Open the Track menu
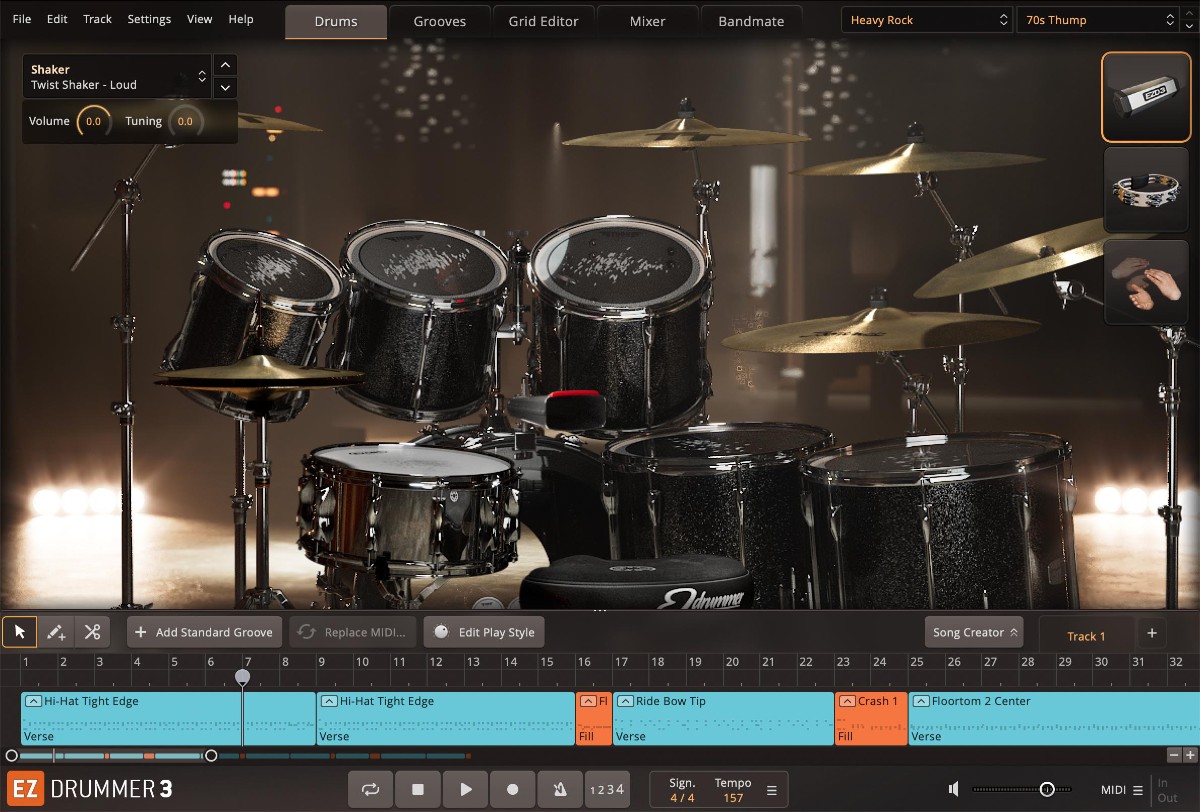 (97, 19)
